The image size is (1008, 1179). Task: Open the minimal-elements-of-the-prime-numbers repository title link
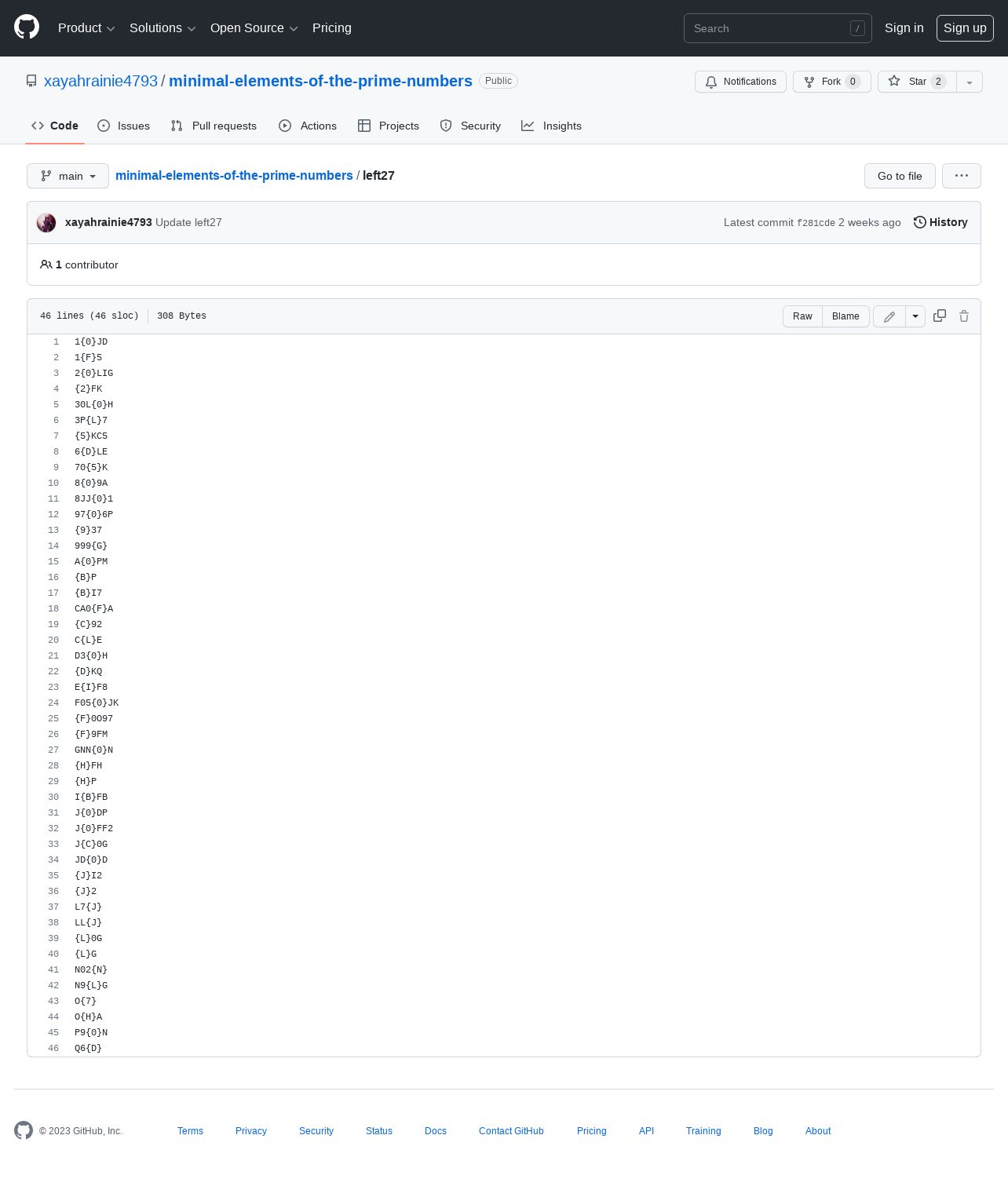tap(320, 81)
